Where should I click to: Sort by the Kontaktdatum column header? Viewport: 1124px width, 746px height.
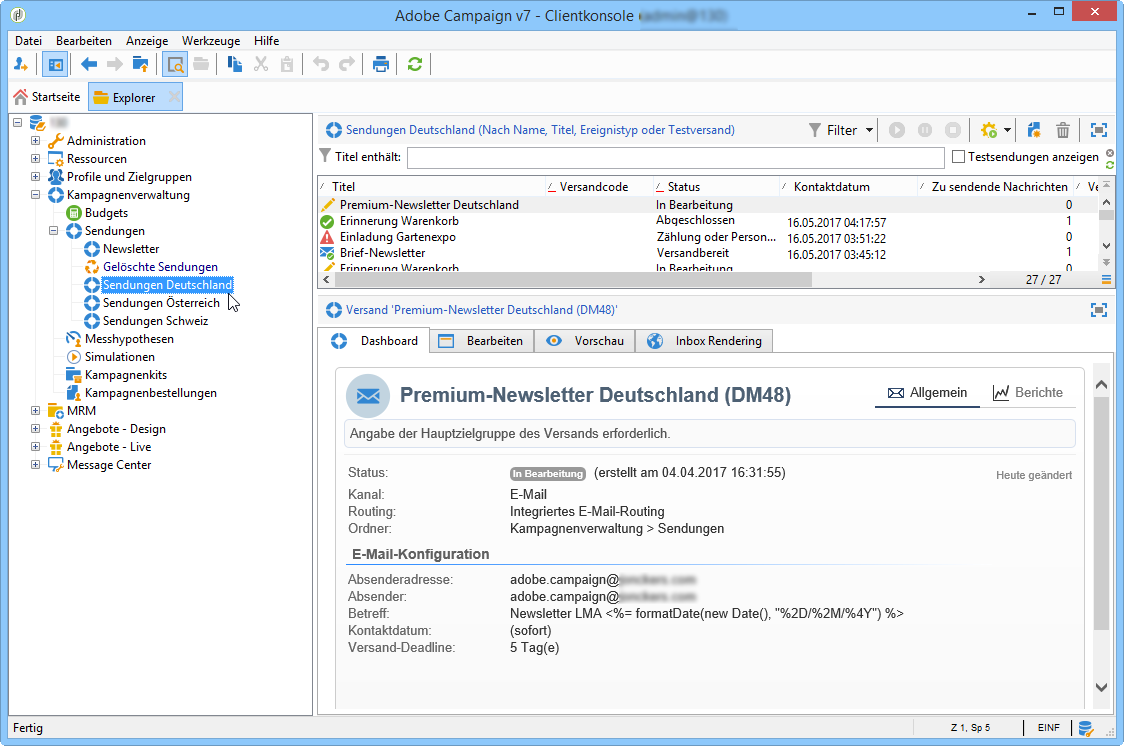pos(848,186)
